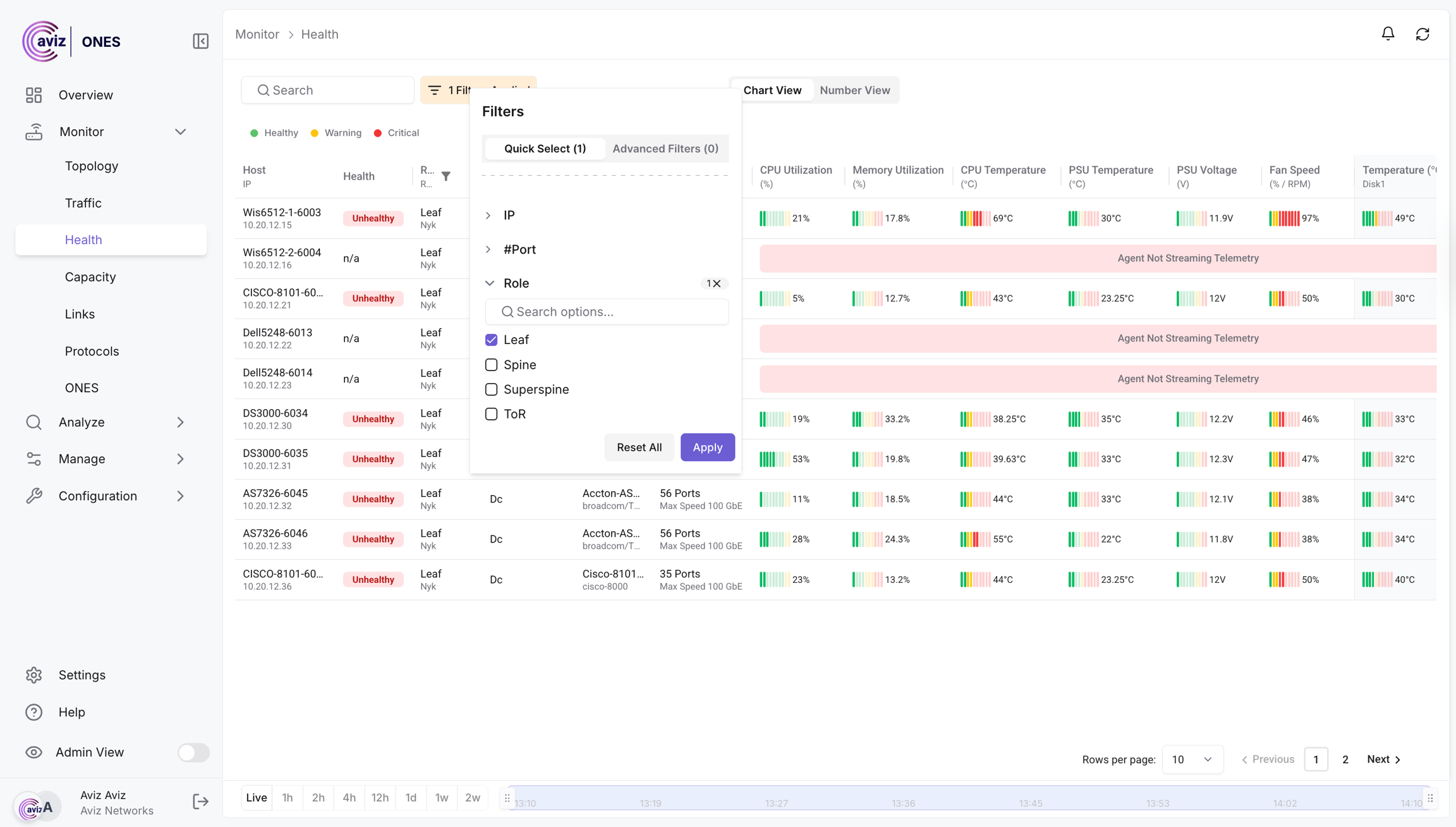Open Overview dashboard icon in sidebar
The width and height of the screenshot is (1456, 827).
[34, 95]
